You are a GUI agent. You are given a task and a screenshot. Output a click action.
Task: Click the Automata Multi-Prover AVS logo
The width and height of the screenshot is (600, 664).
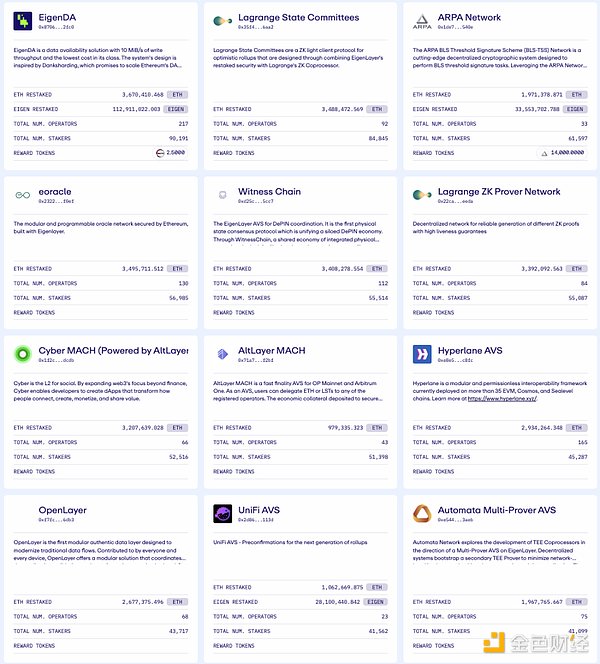click(421, 514)
